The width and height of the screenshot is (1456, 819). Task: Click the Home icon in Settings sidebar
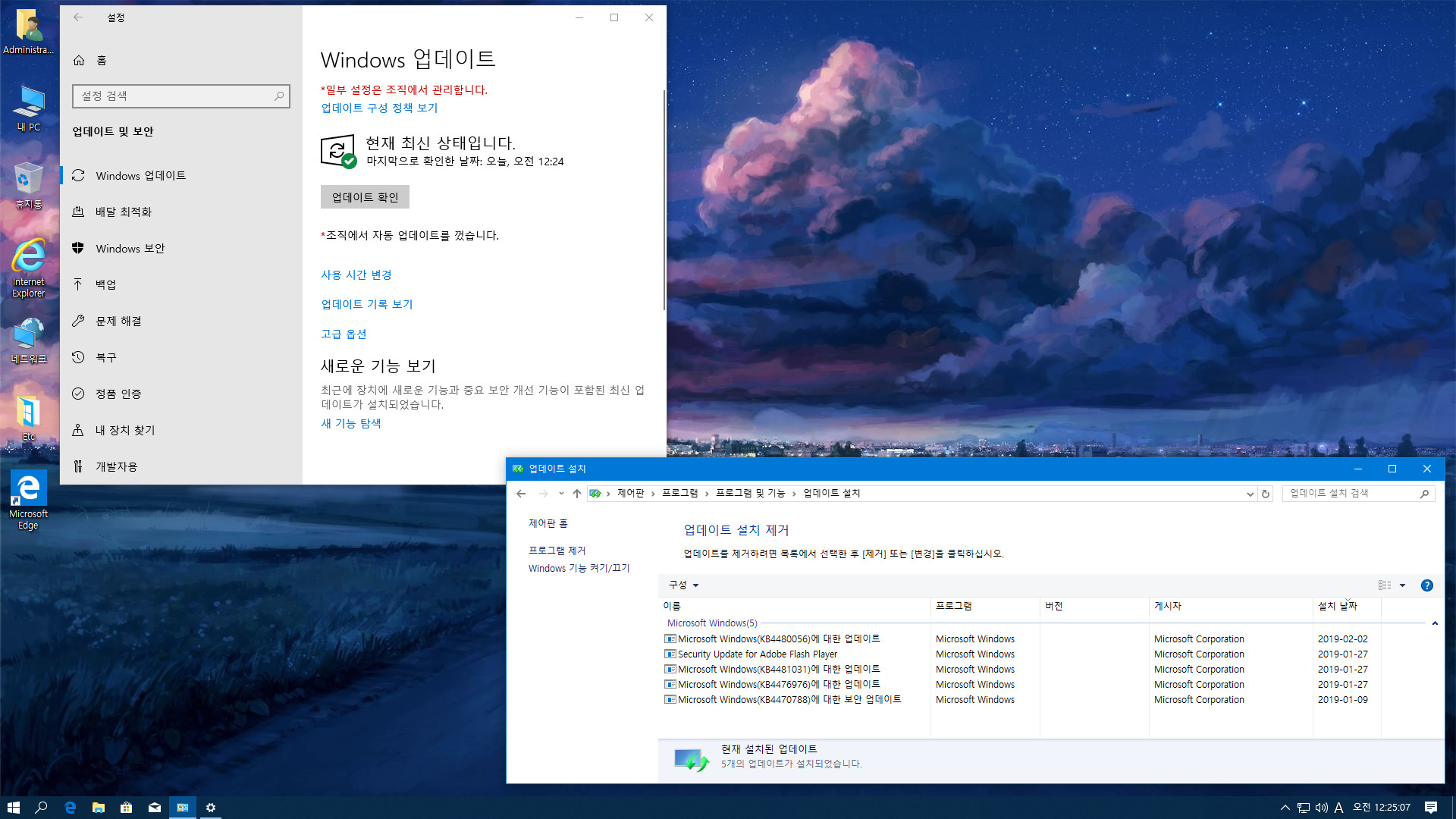click(79, 60)
